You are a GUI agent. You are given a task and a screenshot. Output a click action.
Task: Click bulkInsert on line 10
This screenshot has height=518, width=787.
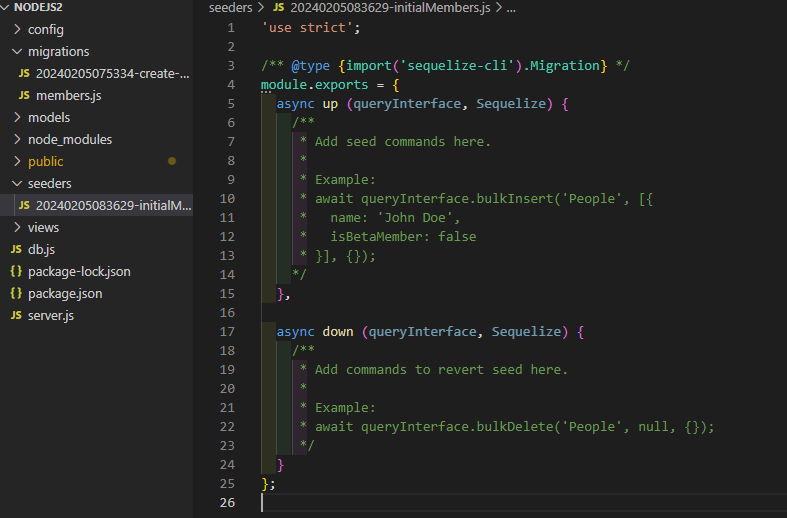click(x=514, y=199)
